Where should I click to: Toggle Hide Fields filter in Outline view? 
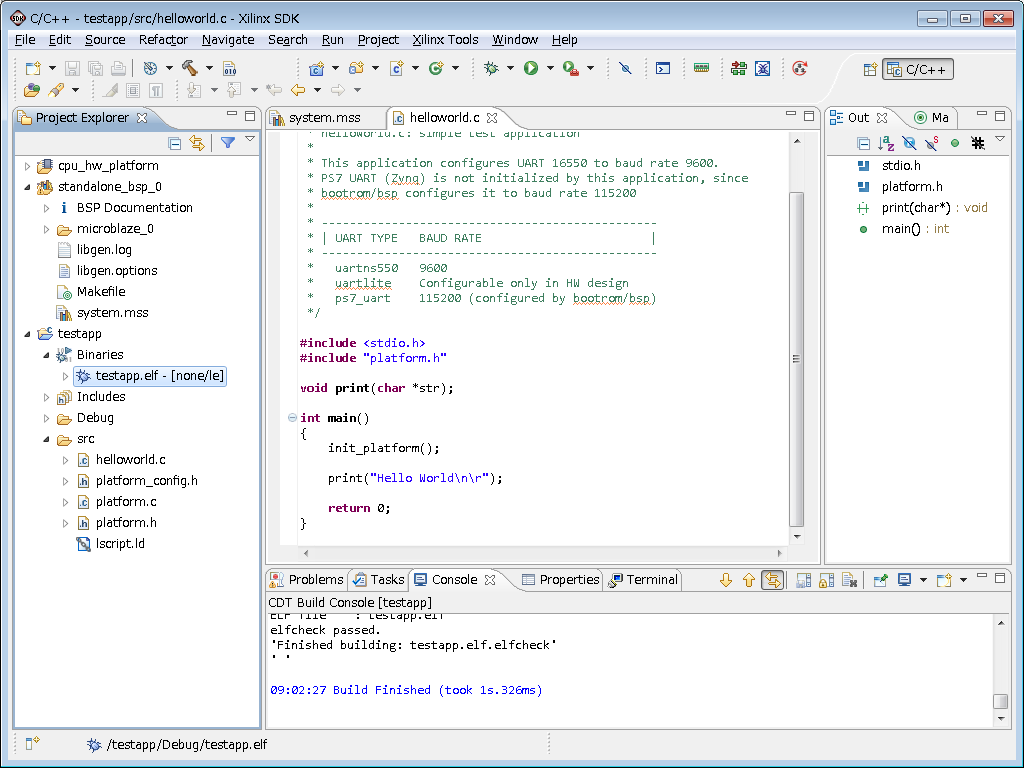coord(909,143)
